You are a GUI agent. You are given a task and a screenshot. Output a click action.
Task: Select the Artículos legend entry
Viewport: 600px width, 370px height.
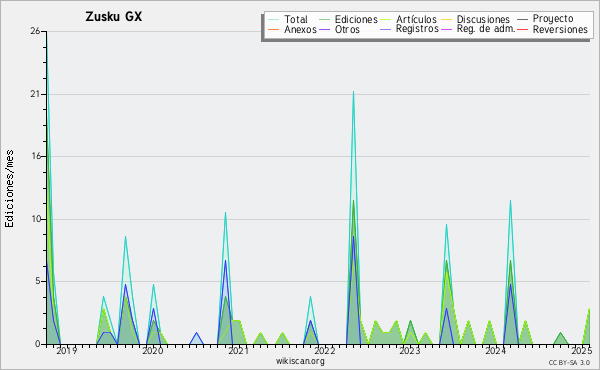416,19
